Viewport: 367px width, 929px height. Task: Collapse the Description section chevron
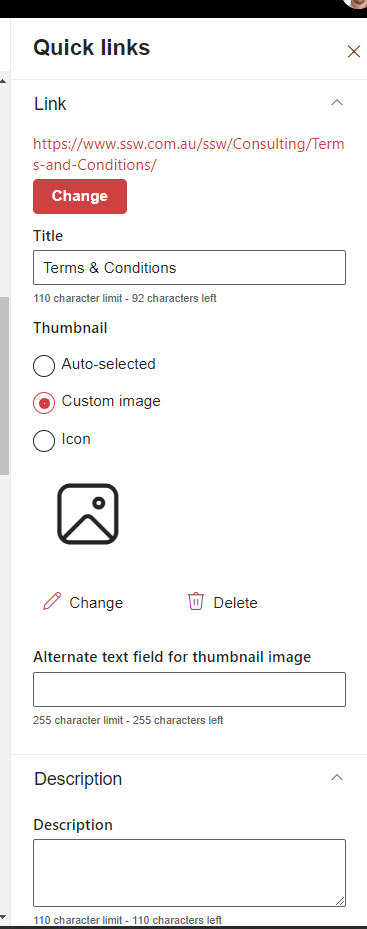tap(337, 777)
